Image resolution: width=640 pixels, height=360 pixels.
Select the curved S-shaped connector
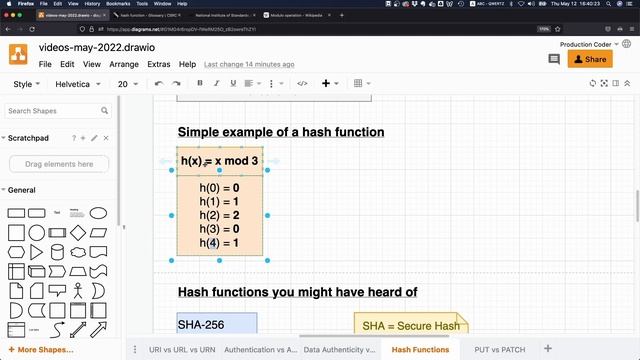tap(57, 330)
